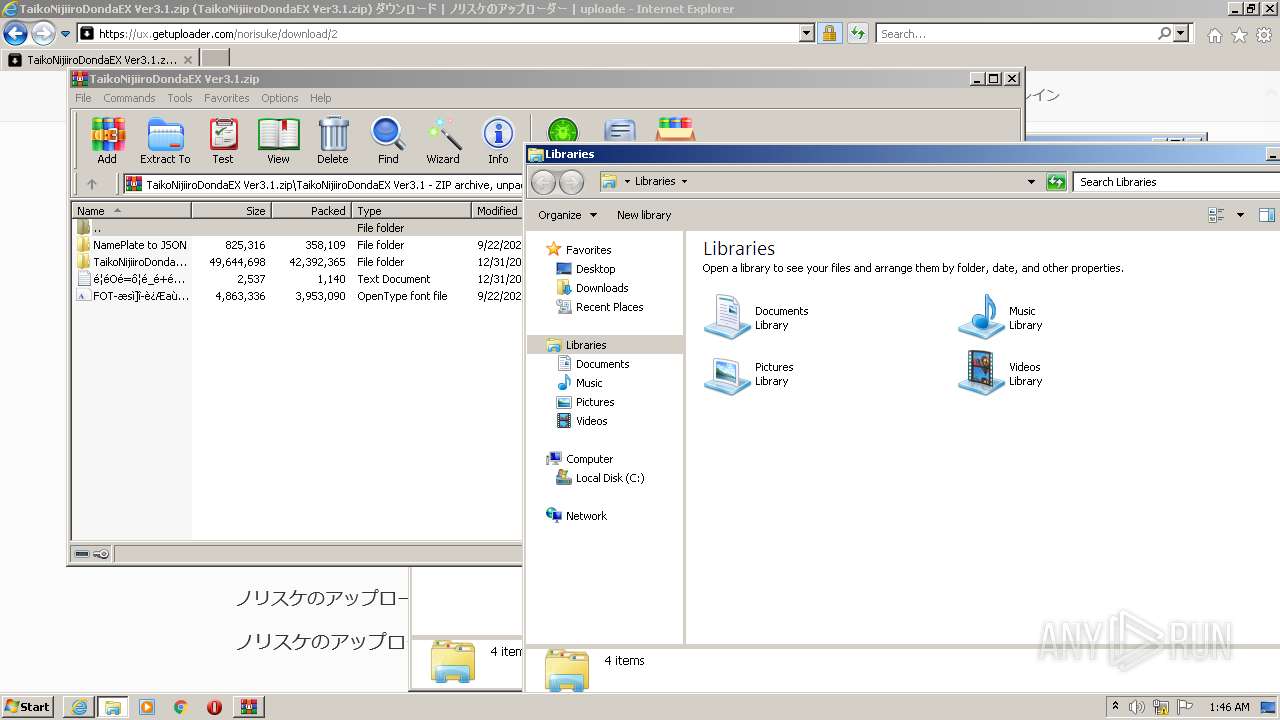1280x720 pixels.
Task: Open the change view dropdown arrow in Libraries
Action: point(1240,215)
